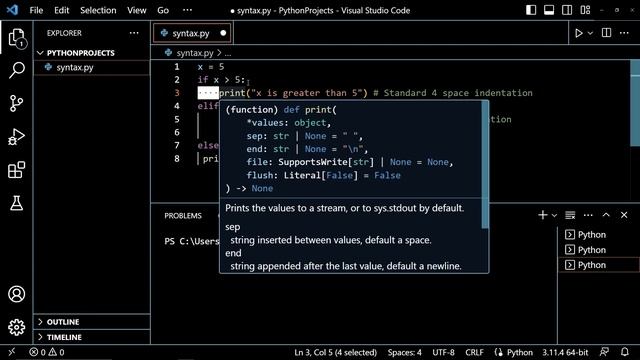Switch to the PROBLEMS panel tab
The height and width of the screenshot is (360, 640).
tap(183, 216)
